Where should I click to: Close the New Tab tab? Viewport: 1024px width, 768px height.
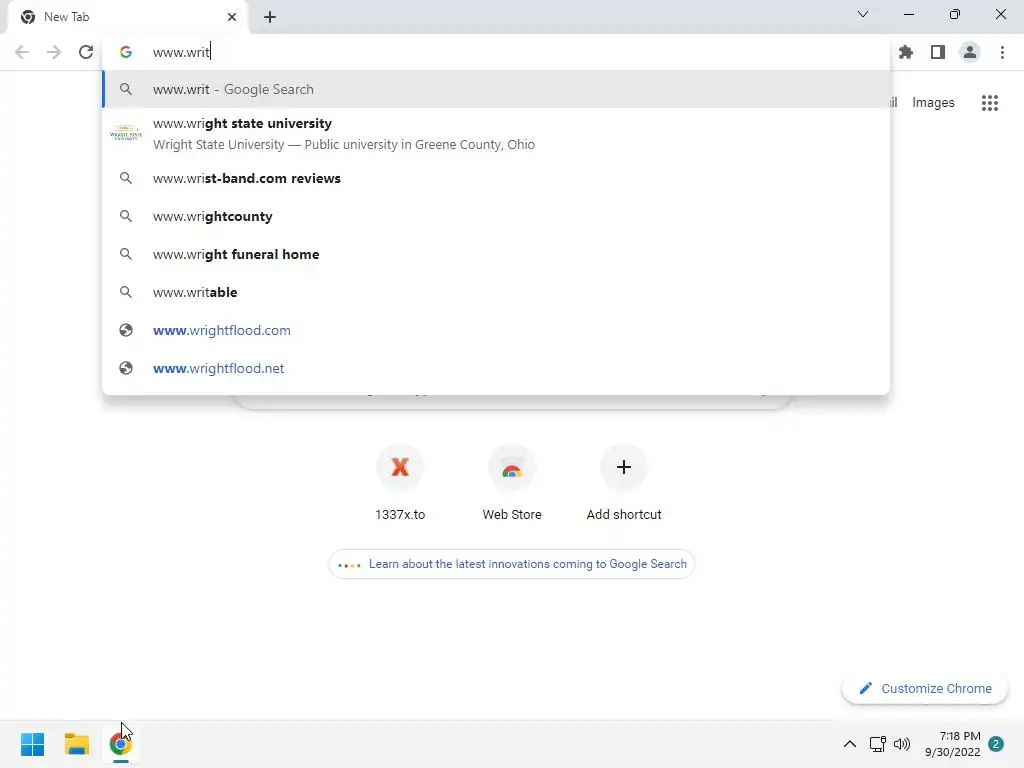(x=232, y=17)
